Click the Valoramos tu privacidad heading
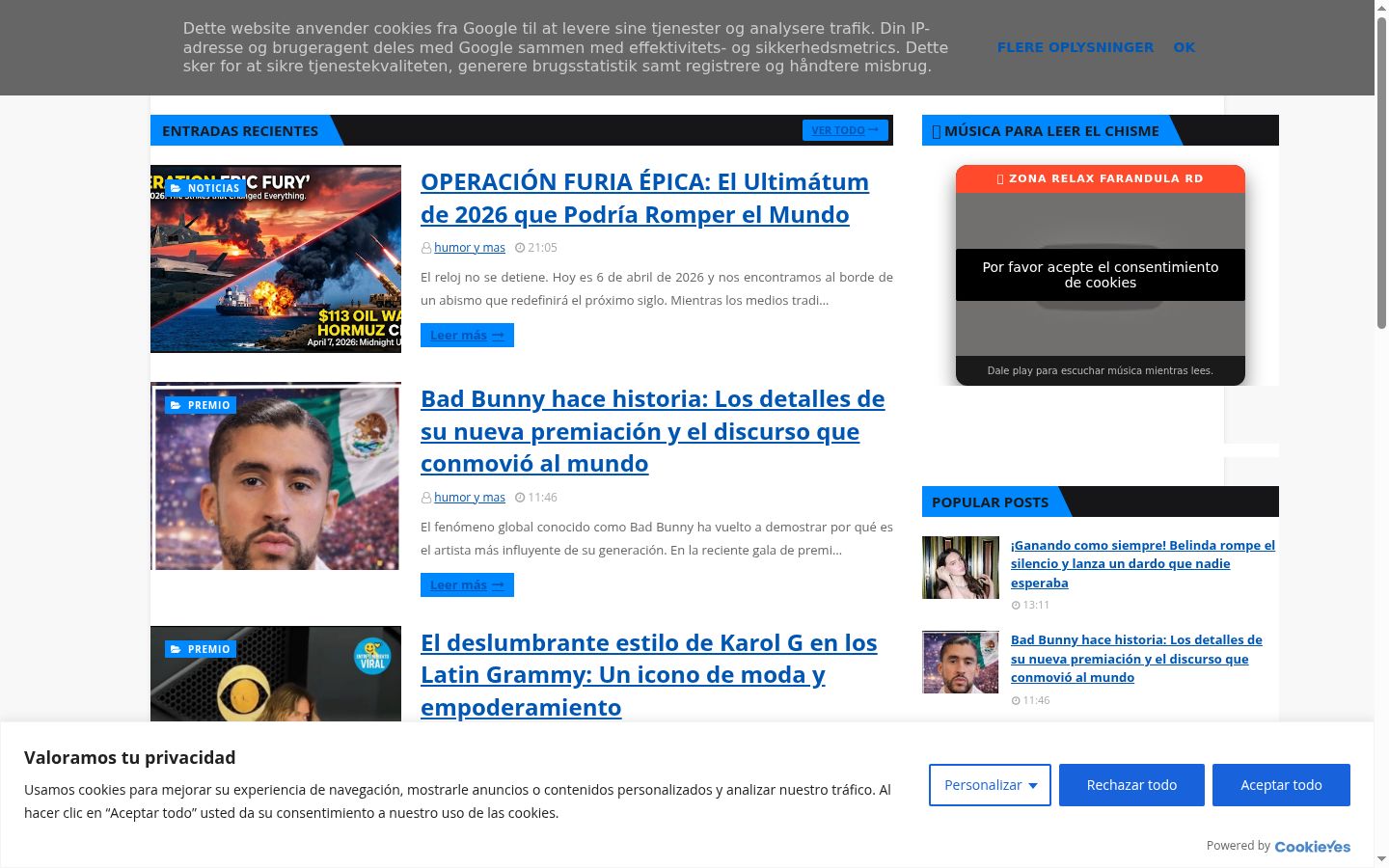 tap(130, 757)
